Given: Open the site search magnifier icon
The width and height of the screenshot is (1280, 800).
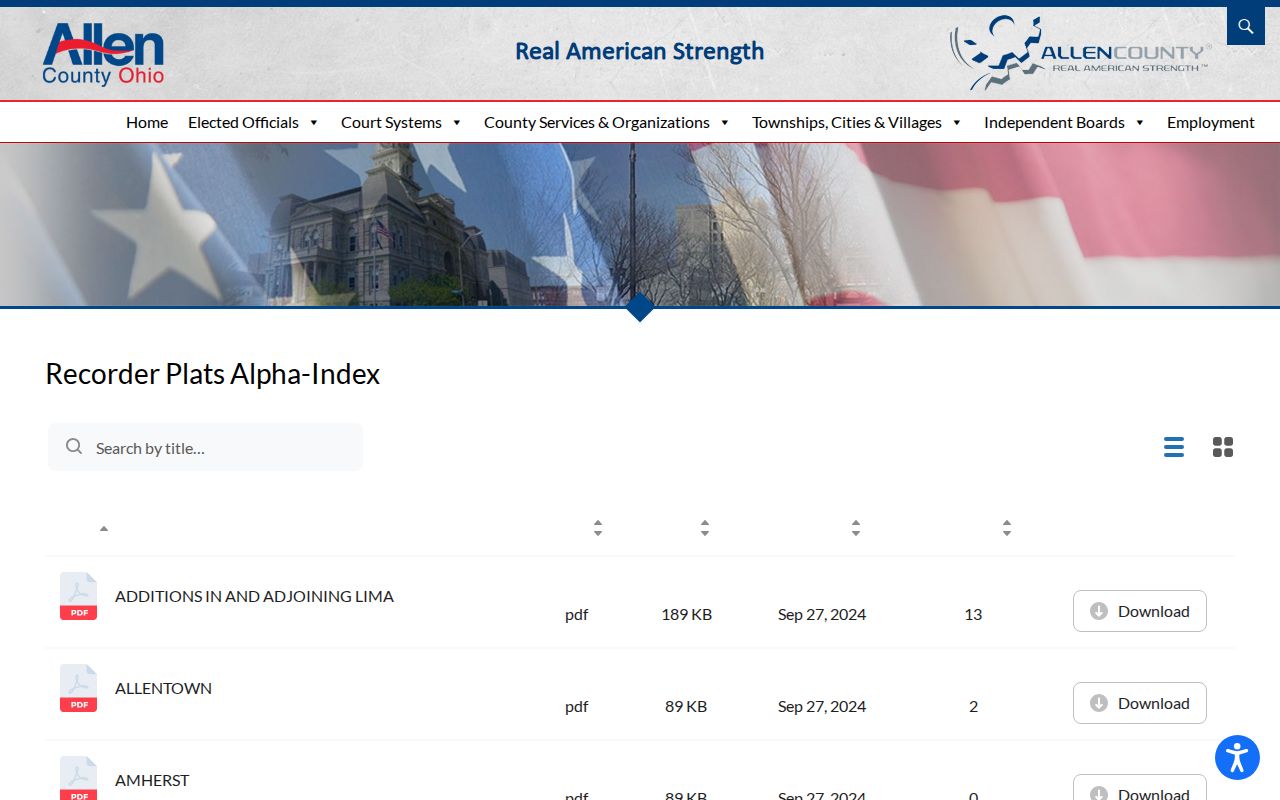Looking at the screenshot, I should click(x=1245, y=26).
